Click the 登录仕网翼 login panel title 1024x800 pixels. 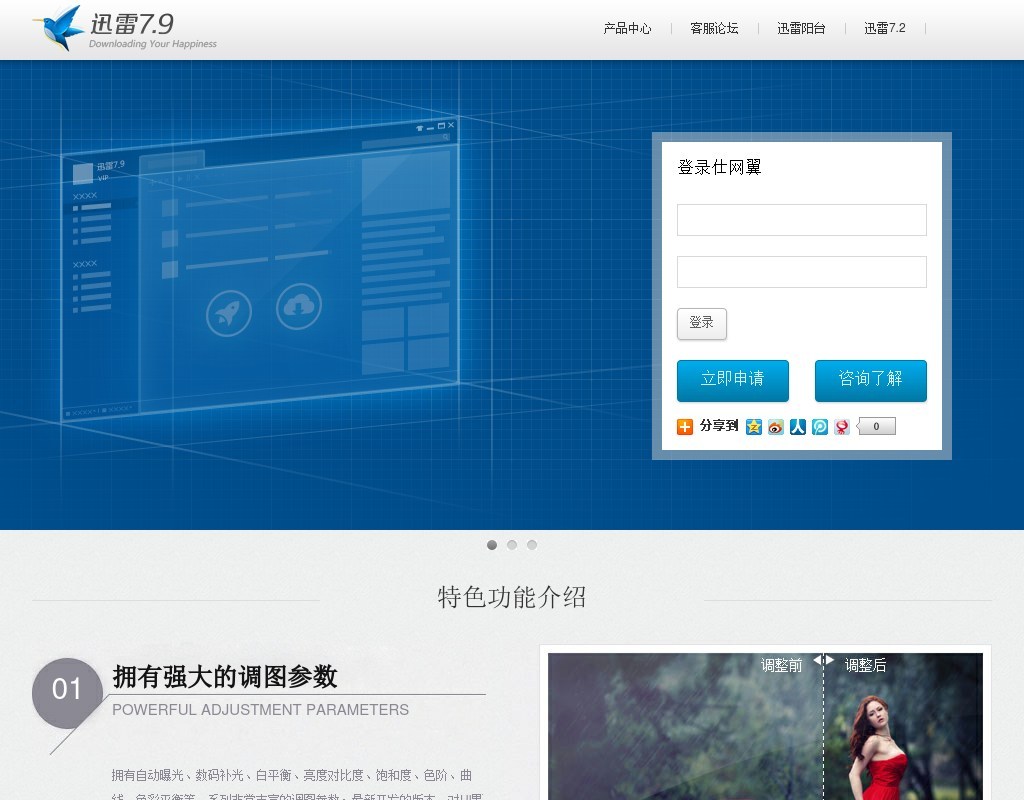click(x=720, y=167)
